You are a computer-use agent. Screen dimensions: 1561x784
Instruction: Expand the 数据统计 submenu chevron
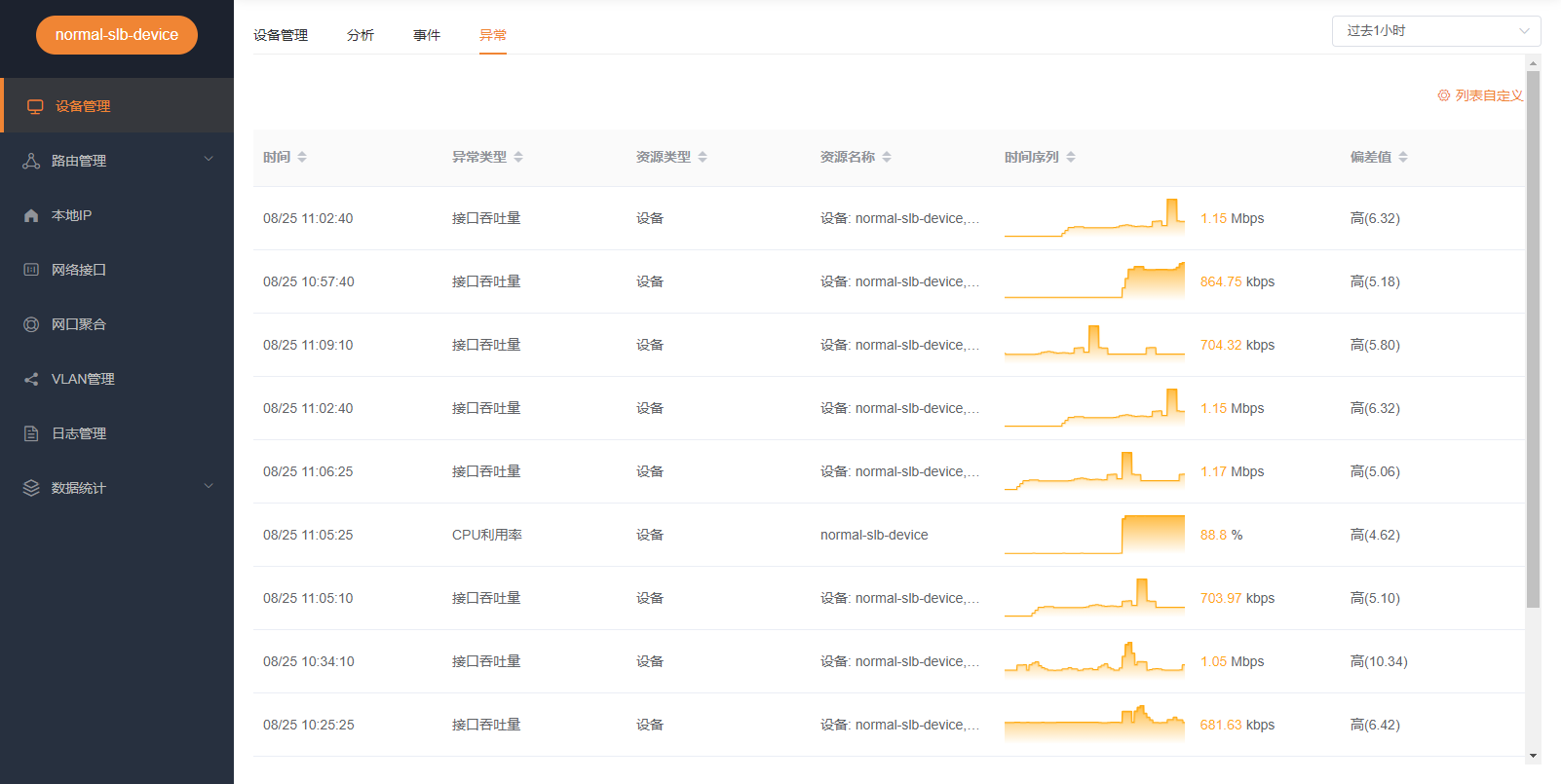tap(209, 487)
